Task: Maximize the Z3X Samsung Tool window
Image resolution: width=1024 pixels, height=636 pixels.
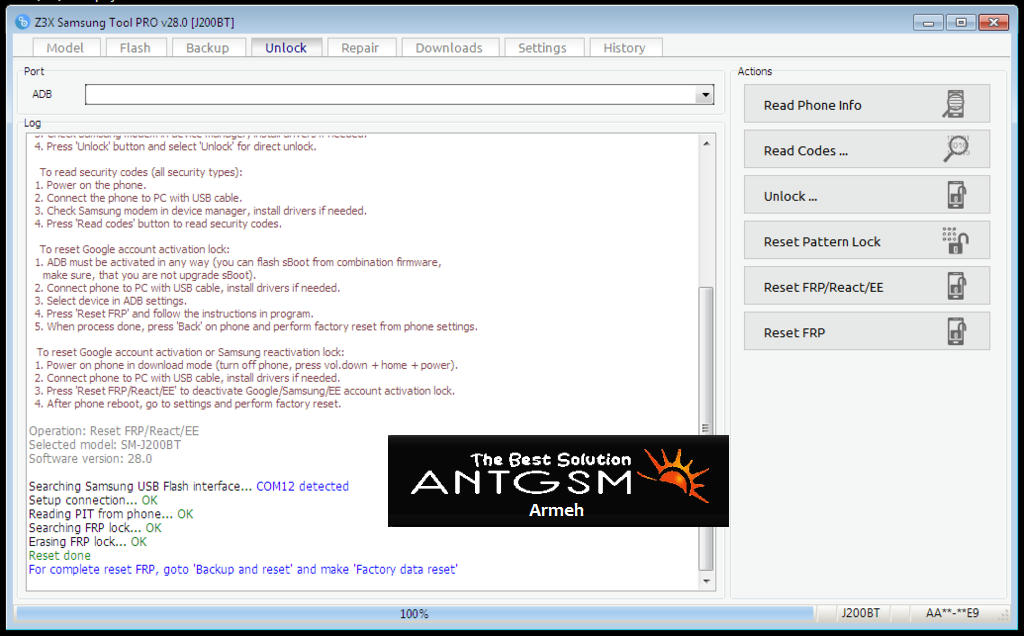Action: (961, 23)
